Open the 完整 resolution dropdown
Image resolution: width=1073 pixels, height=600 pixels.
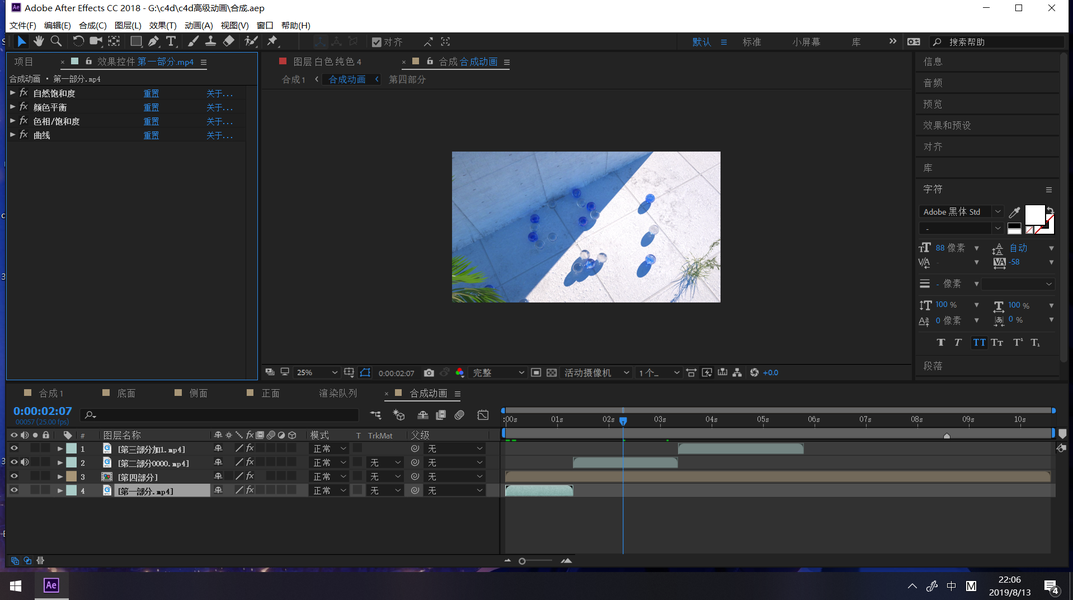(498, 373)
